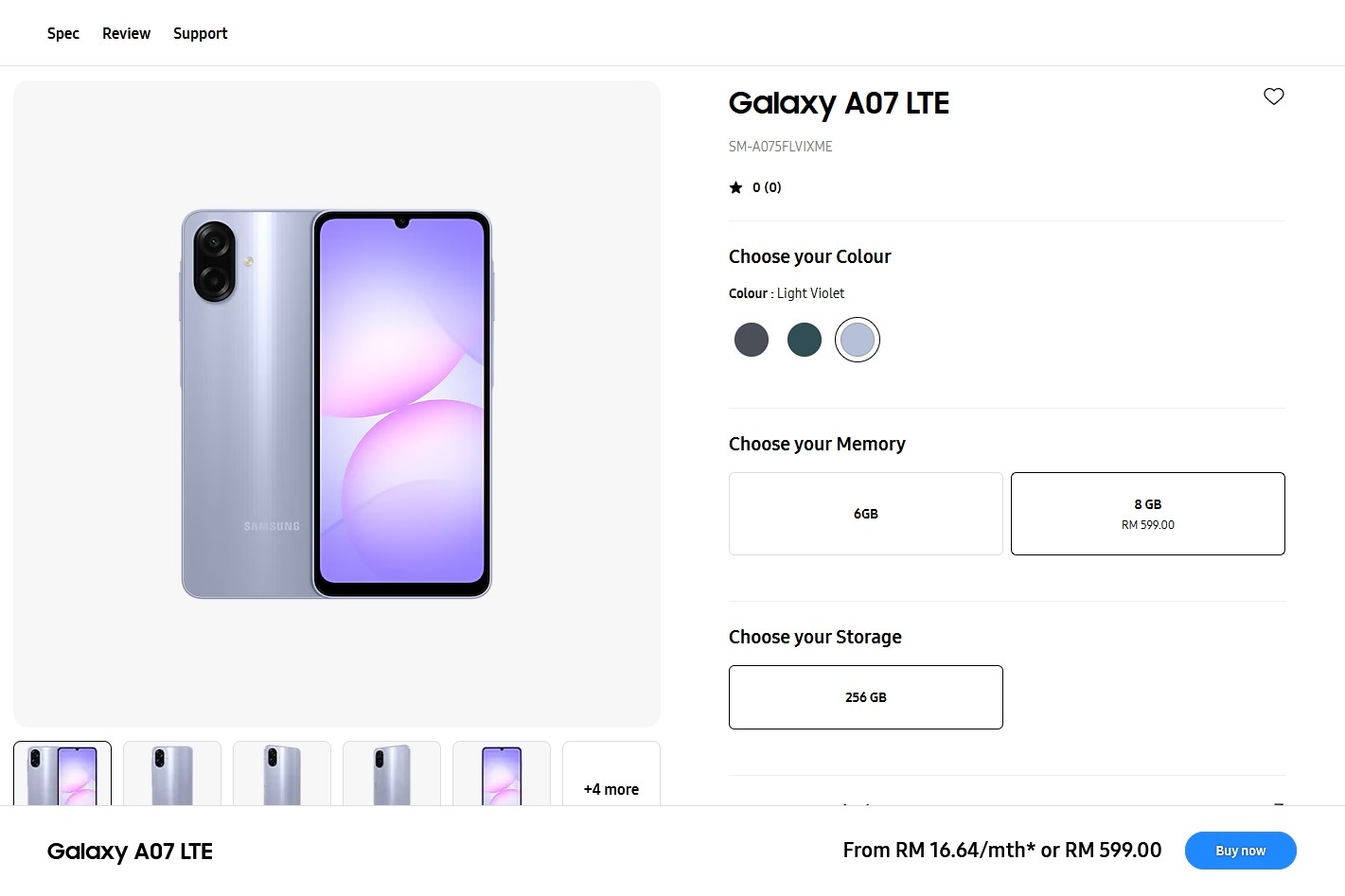Screen dimensions: 1345x896
Task: Select the 6GB memory option
Action: pos(865,514)
